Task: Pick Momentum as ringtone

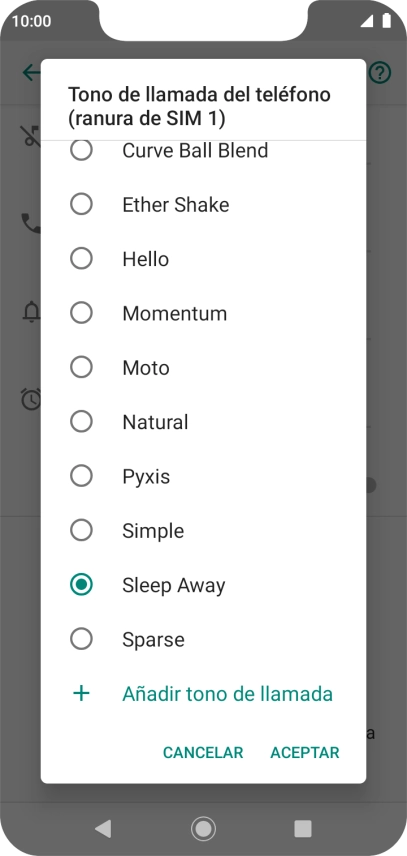Action: [81, 313]
